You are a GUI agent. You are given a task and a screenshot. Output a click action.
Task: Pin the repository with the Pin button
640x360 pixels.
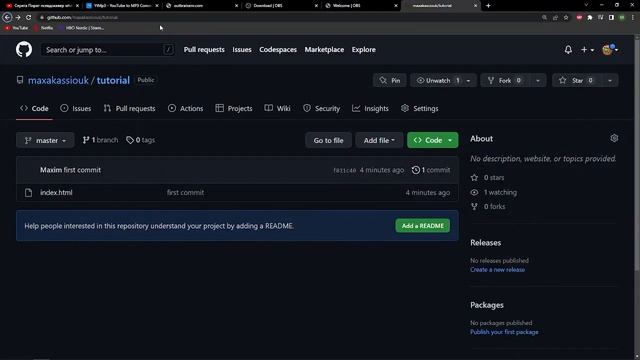(390, 80)
